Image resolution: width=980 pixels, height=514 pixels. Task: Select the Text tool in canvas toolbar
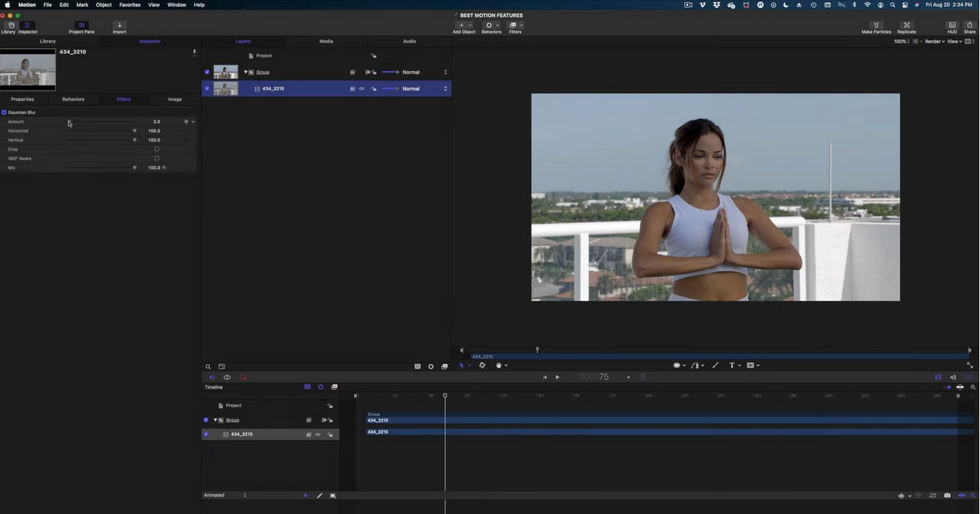pyautogui.click(x=732, y=365)
